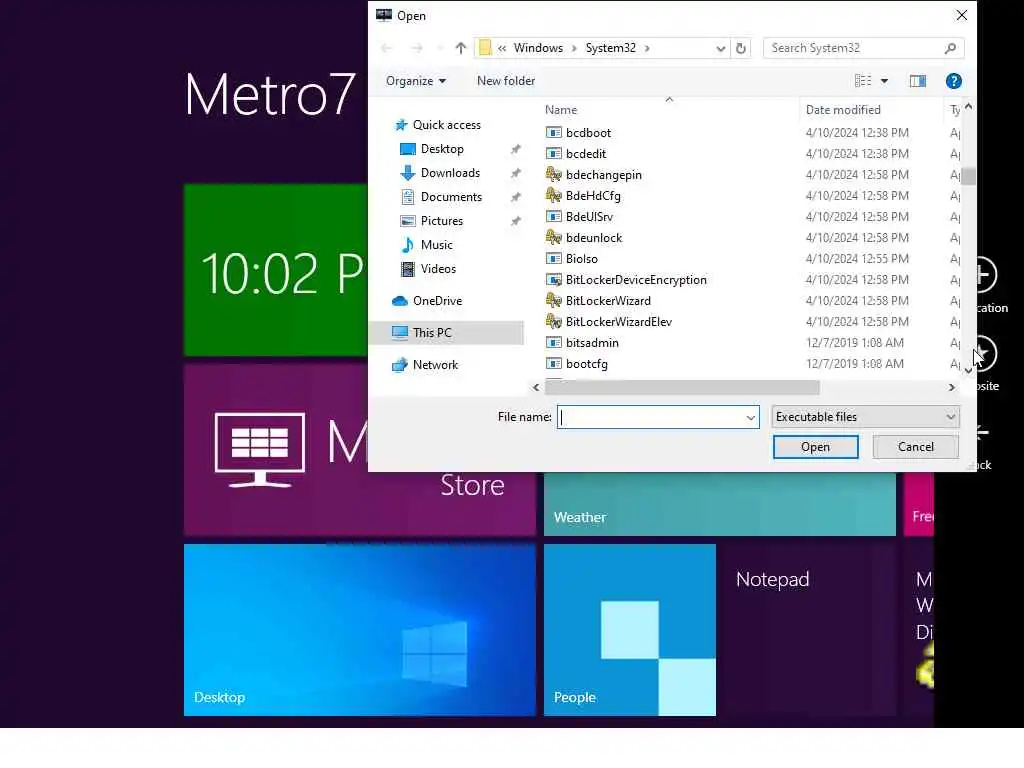This screenshot has height=768, width=1024.
Task: Click the Videos filmstrip icon
Action: click(x=408, y=269)
